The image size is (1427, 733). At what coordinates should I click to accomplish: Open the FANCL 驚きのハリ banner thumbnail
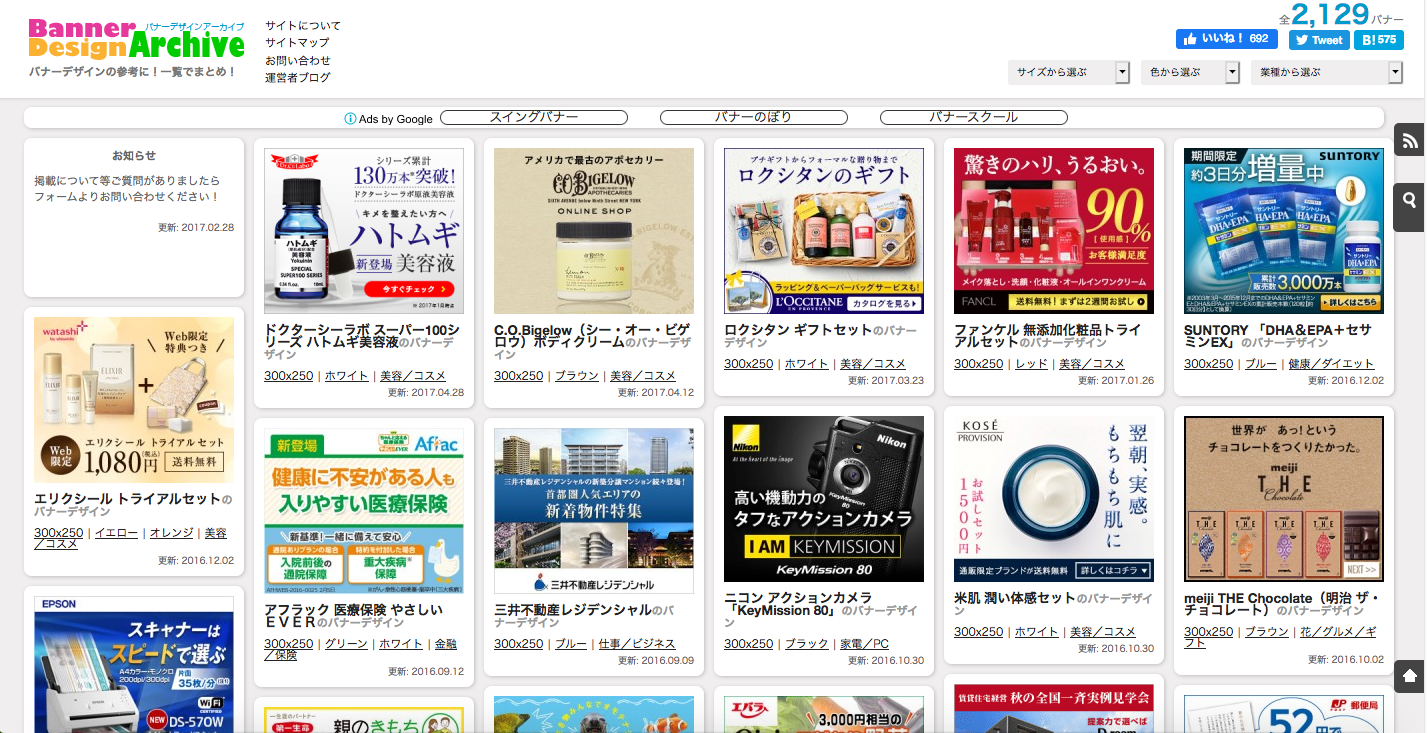(1054, 231)
